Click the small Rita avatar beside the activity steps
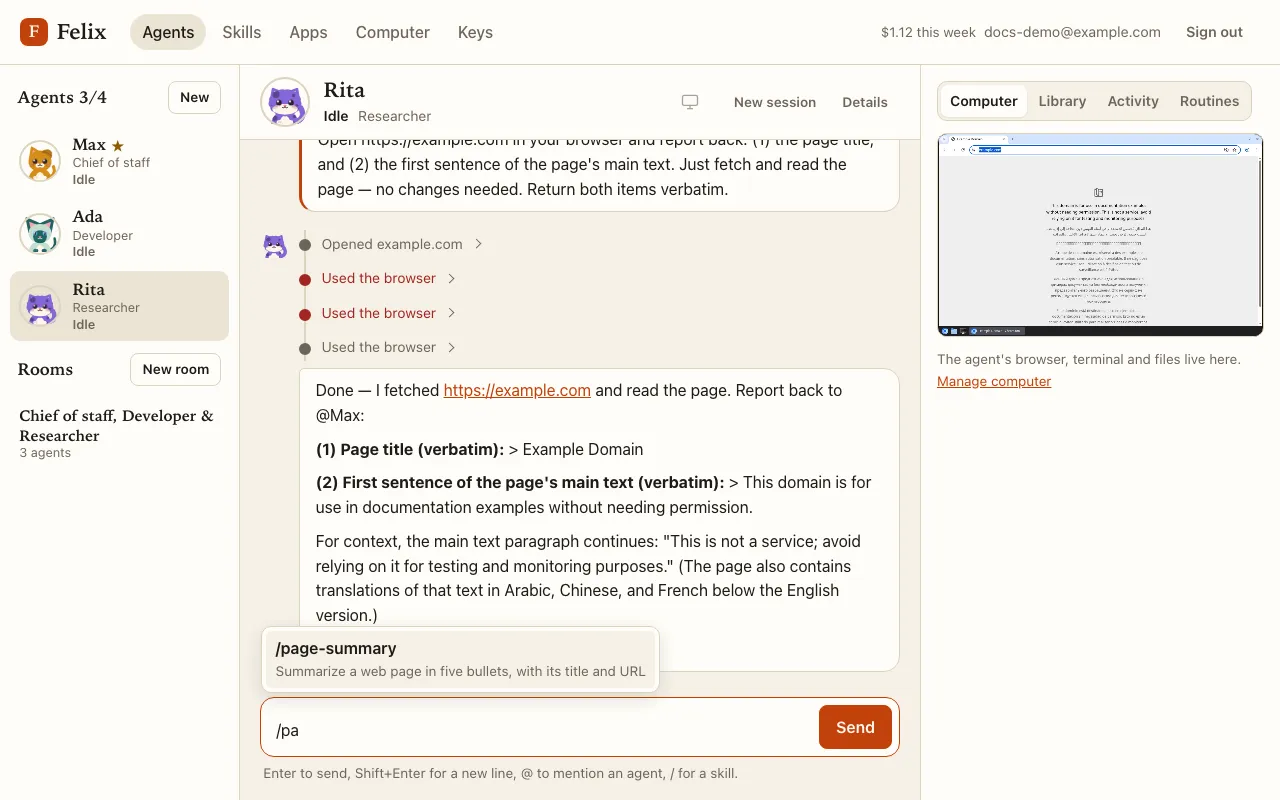This screenshot has width=1280, height=800. (x=275, y=246)
